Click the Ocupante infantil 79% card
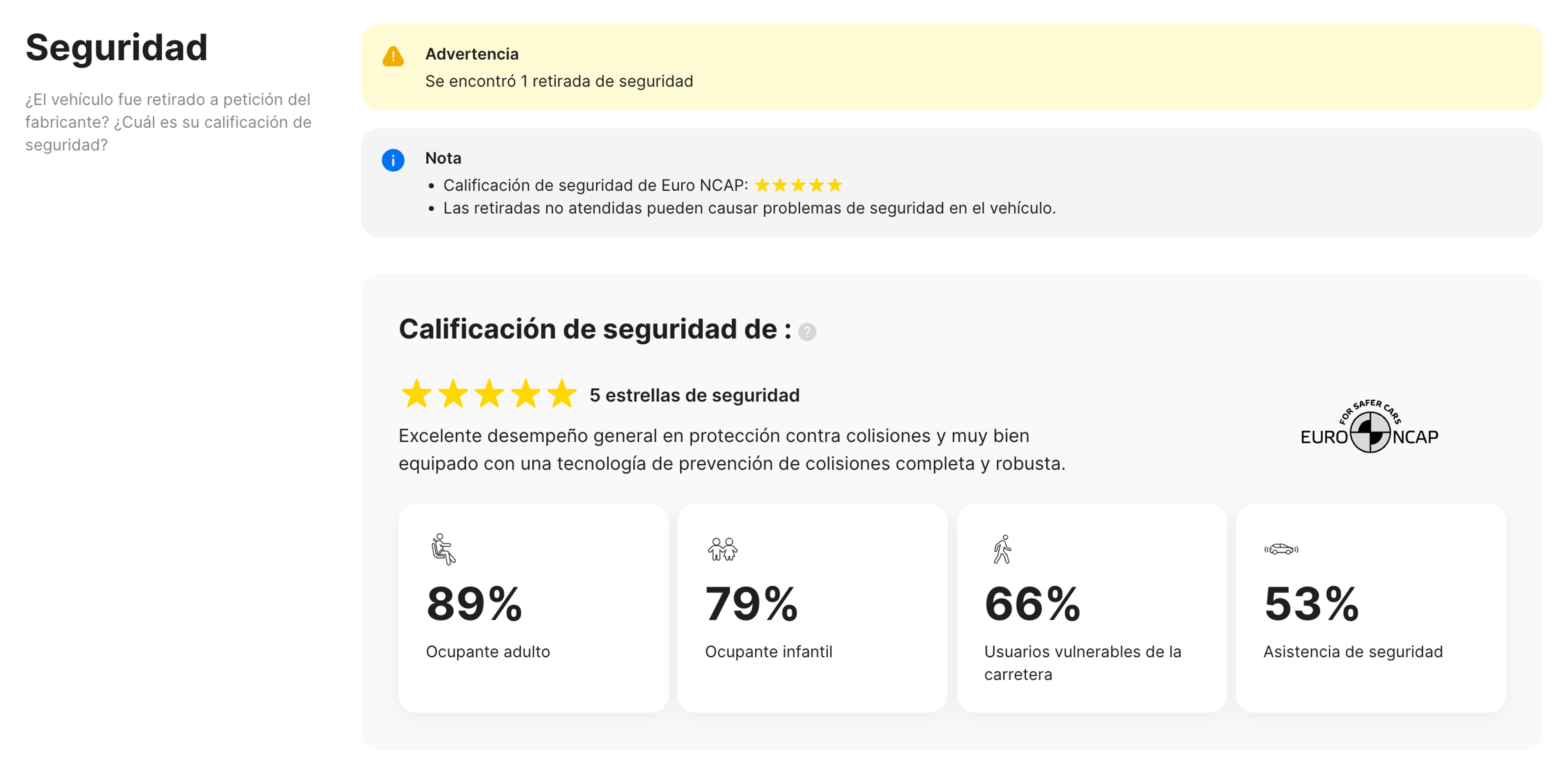This screenshot has width=1568, height=770. [x=813, y=609]
